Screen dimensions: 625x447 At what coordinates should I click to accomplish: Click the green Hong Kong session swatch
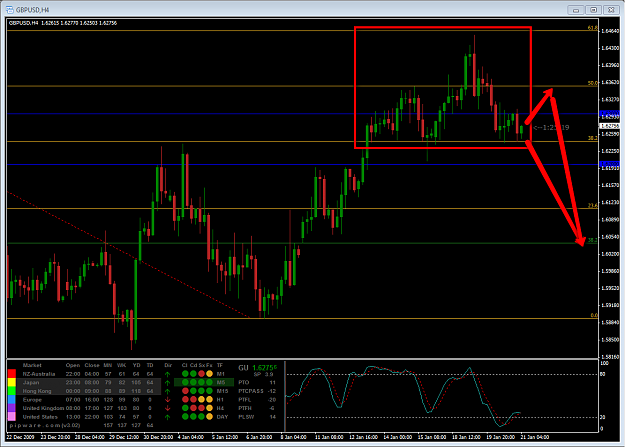click(12, 391)
